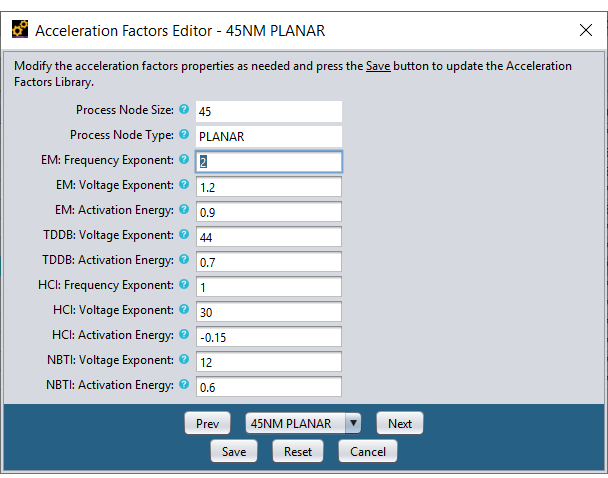This screenshot has width=608, height=478.
Task: Advance to Next acceleration factors entry
Action: click(x=400, y=423)
